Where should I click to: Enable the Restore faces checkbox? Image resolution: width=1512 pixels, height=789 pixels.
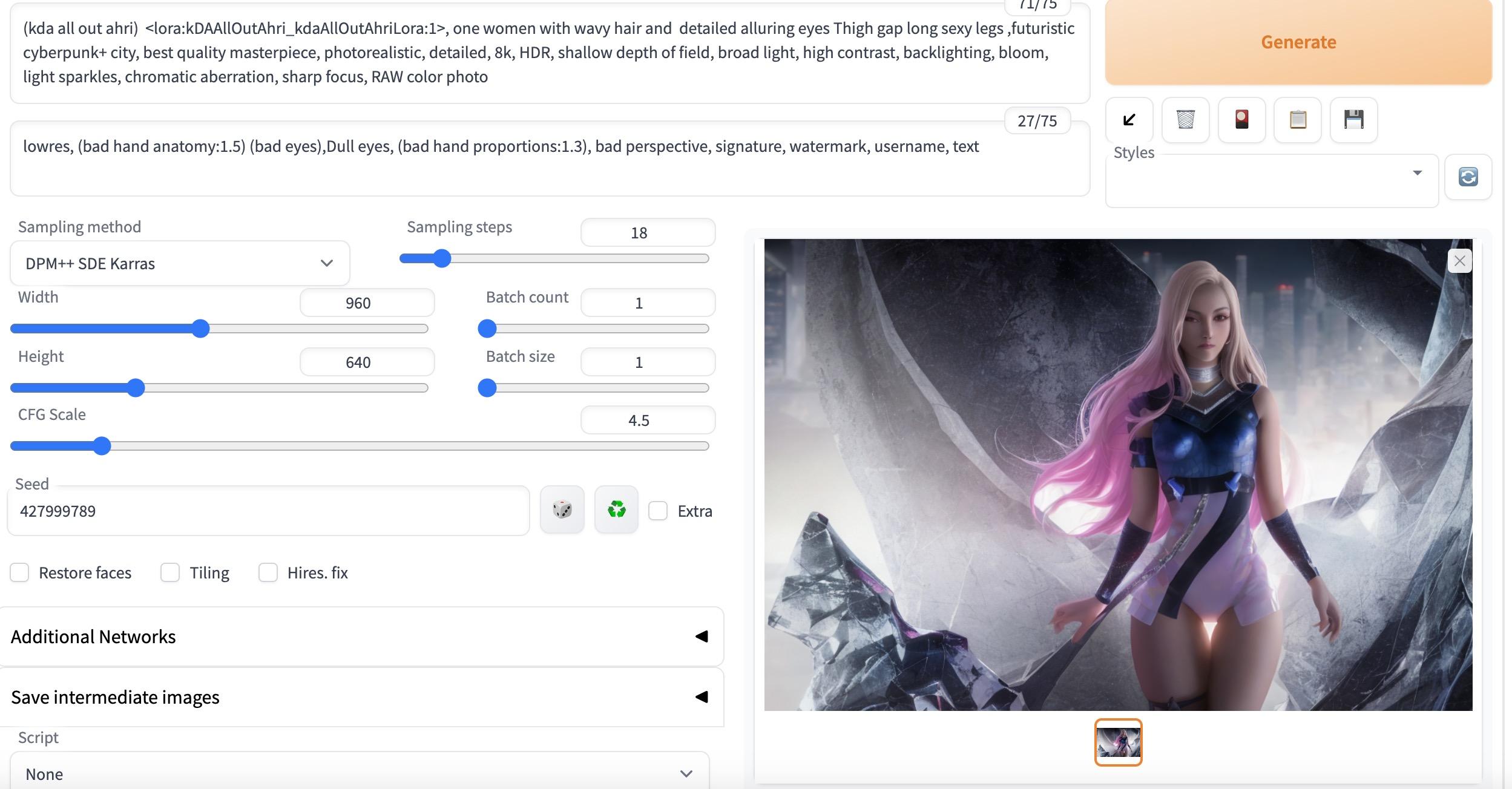point(19,572)
